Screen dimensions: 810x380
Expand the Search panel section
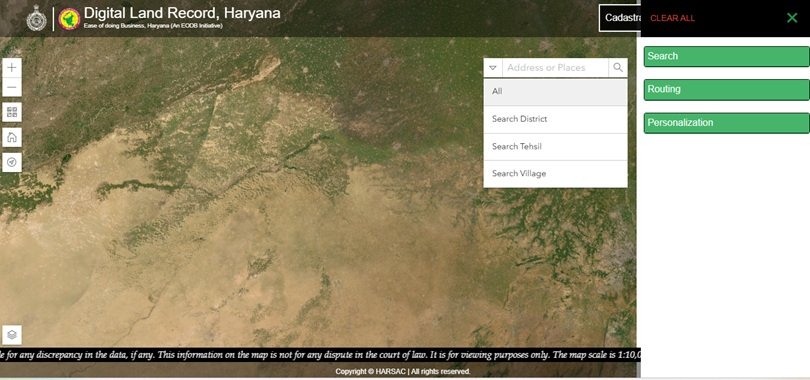[726, 56]
